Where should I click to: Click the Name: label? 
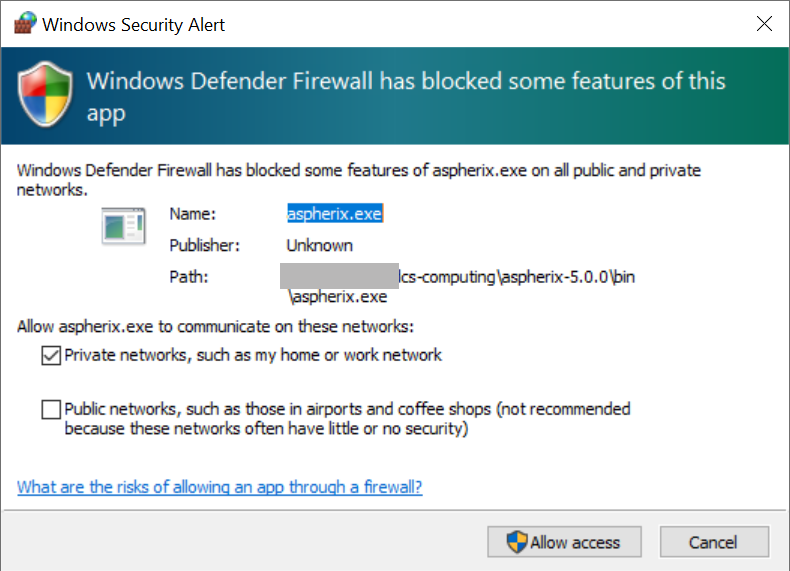192,214
